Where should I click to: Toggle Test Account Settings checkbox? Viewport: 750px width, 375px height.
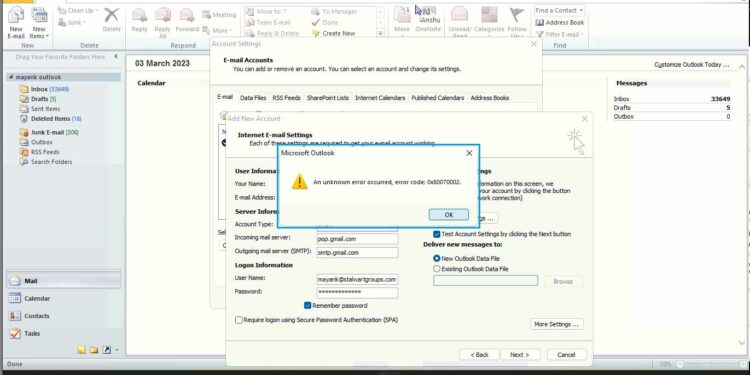coord(436,234)
